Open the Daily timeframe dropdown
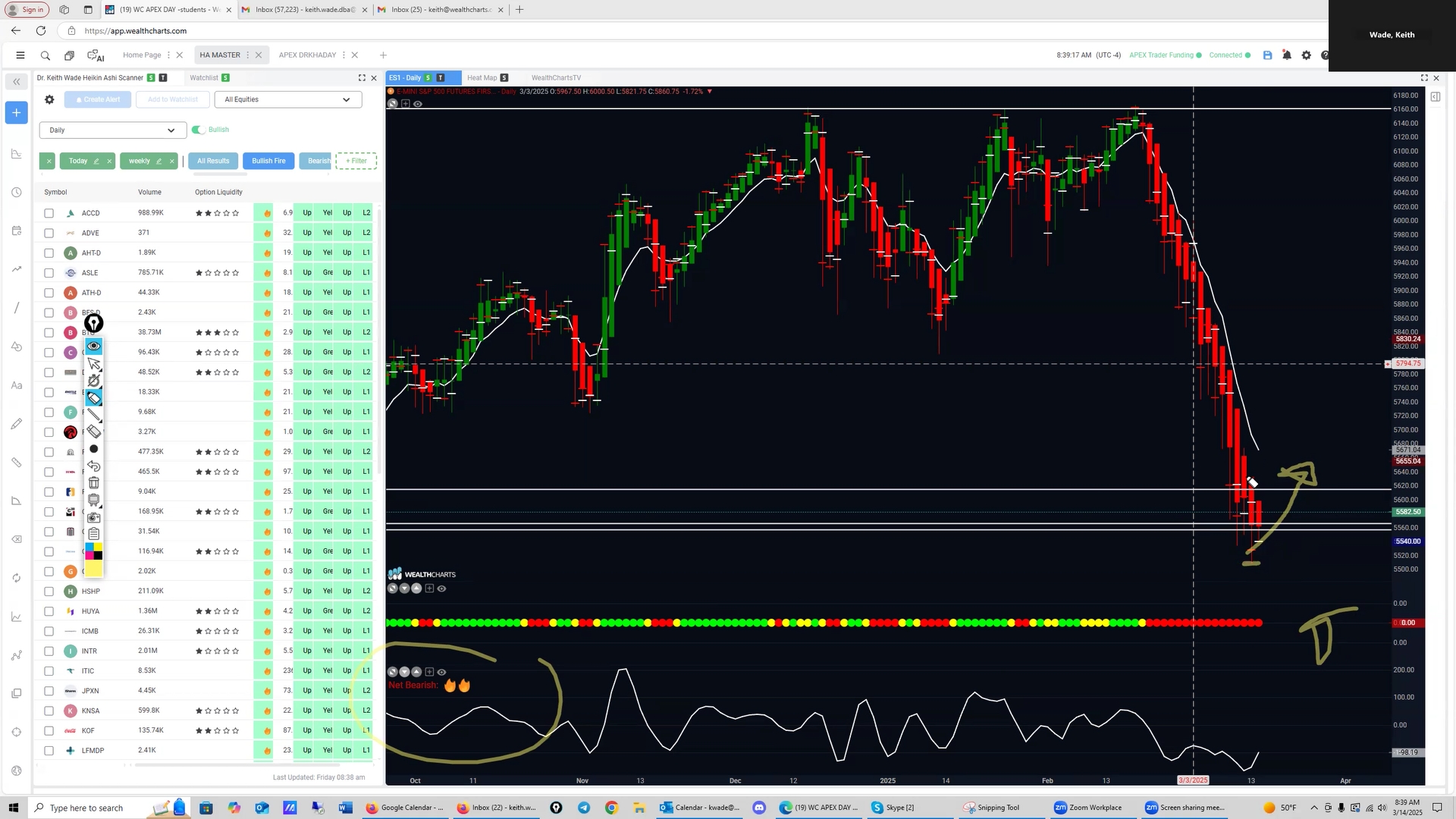This screenshot has width=1456, height=819. click(112, 130)
